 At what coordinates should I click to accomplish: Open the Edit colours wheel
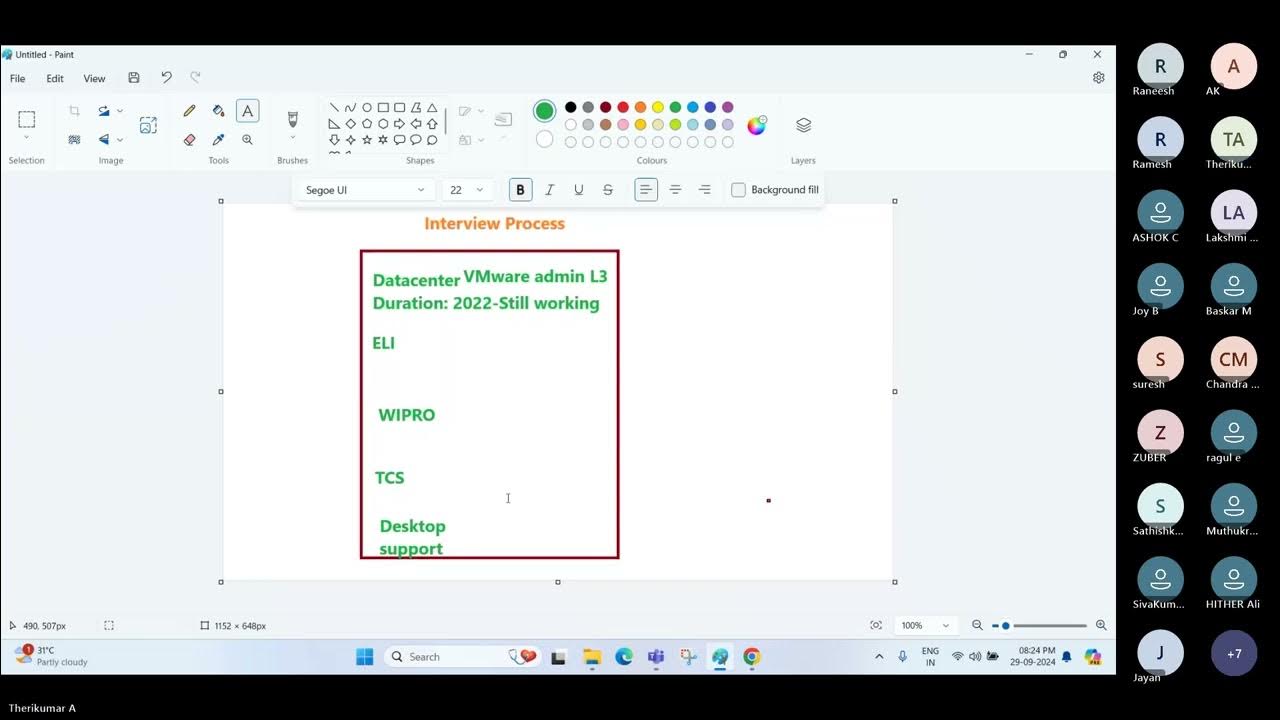(756, 125)
